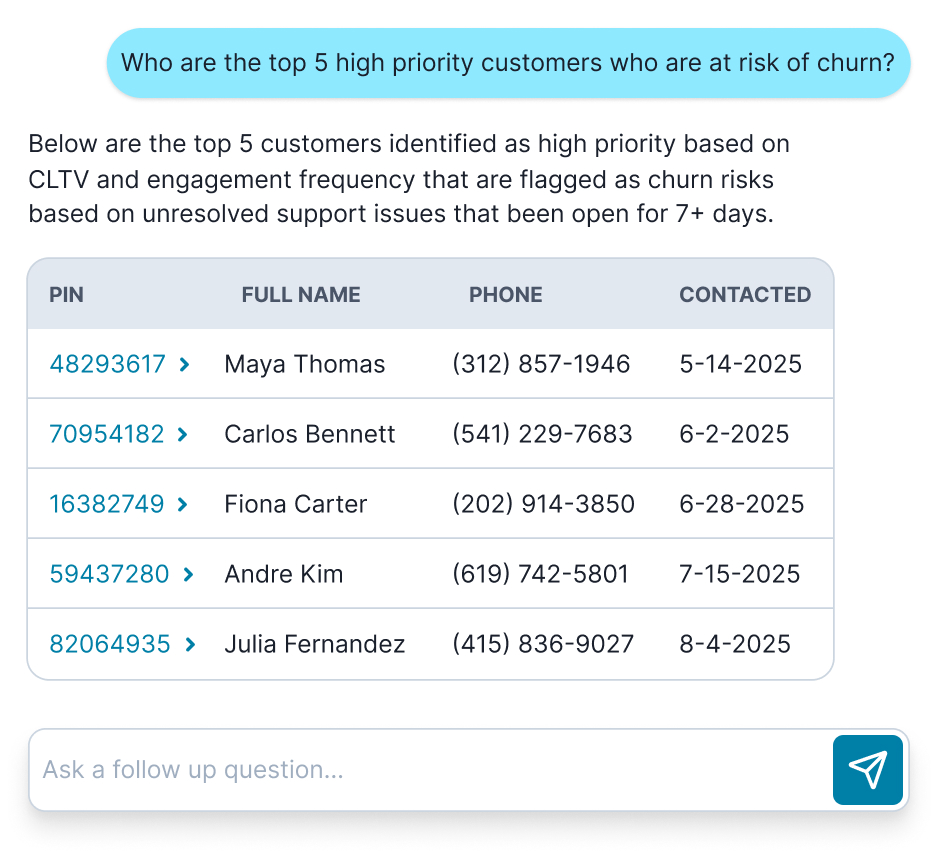Click chevron arrow beside PIN 59437280
Screen dimensions: 938x851
pos(188,574)
